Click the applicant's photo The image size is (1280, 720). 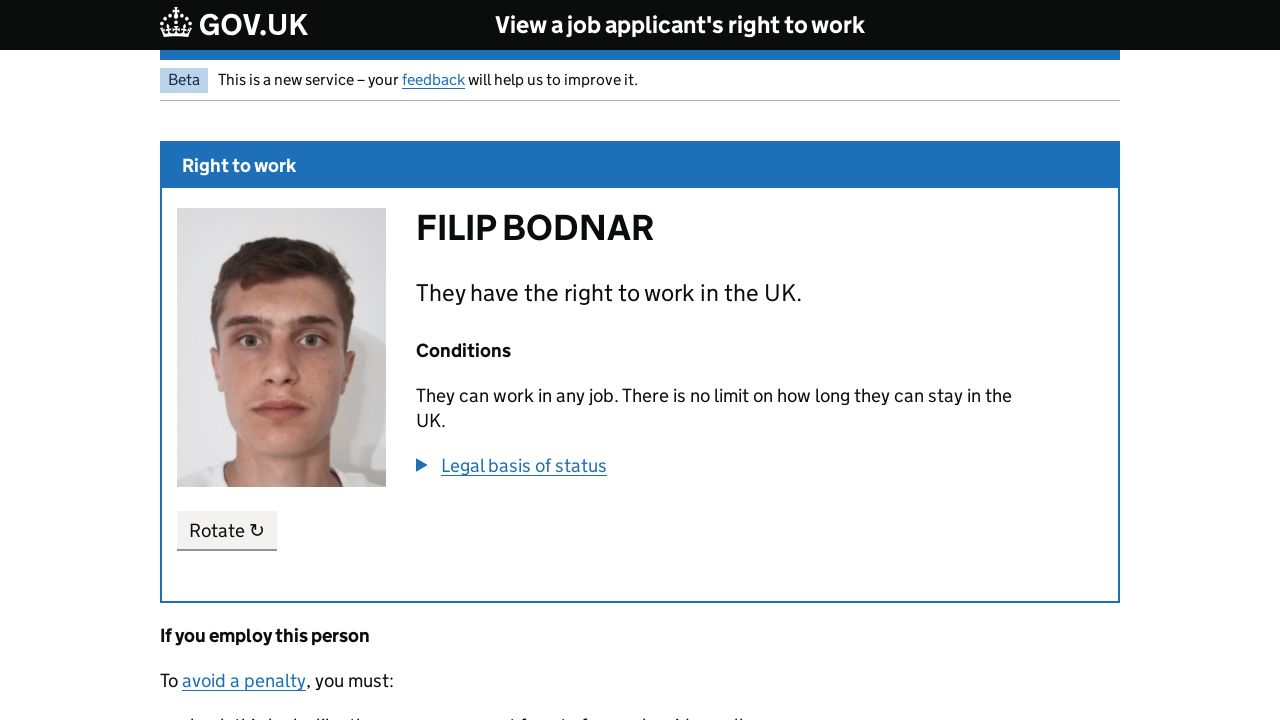point(281,347)
